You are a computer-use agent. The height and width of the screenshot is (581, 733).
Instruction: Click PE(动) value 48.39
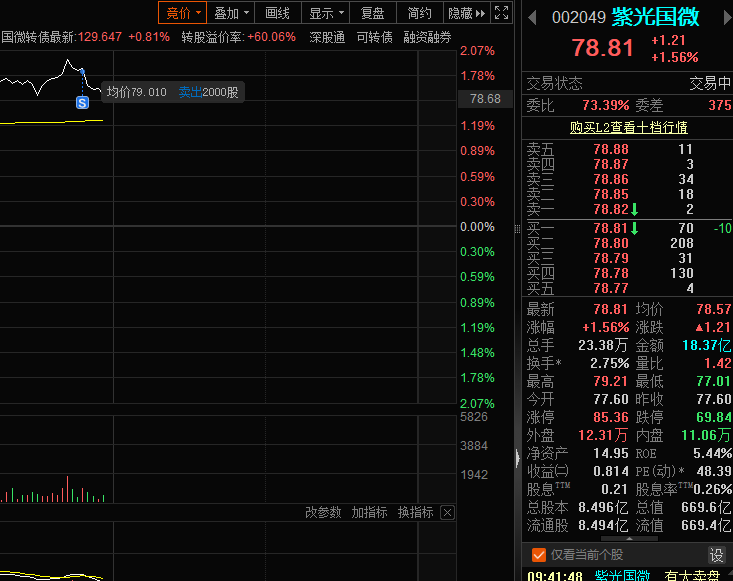[713, 471]
